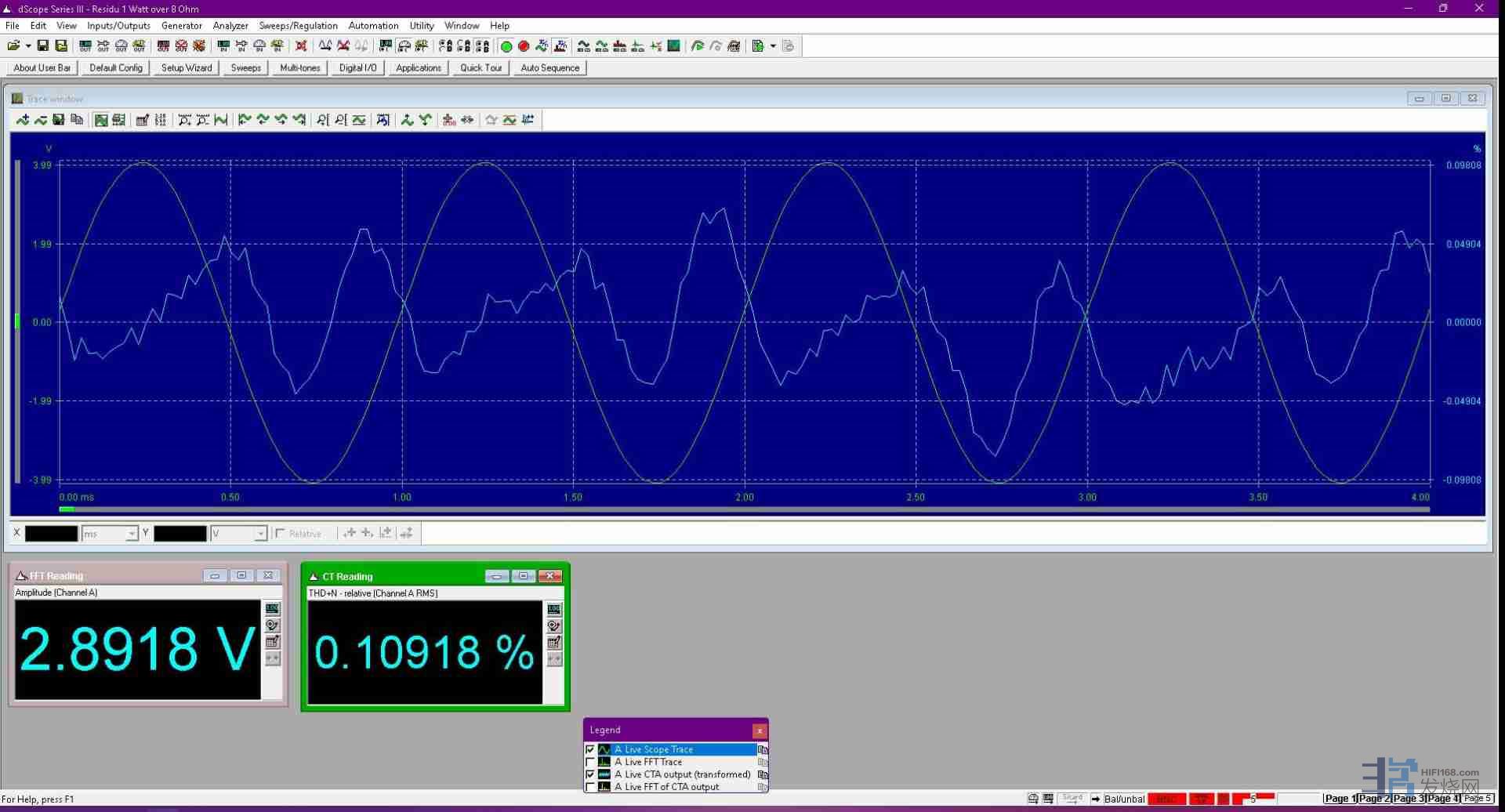The image size is (1505, 812).
Task: Click the Auto Sequence button
Action: click(549, 68)
